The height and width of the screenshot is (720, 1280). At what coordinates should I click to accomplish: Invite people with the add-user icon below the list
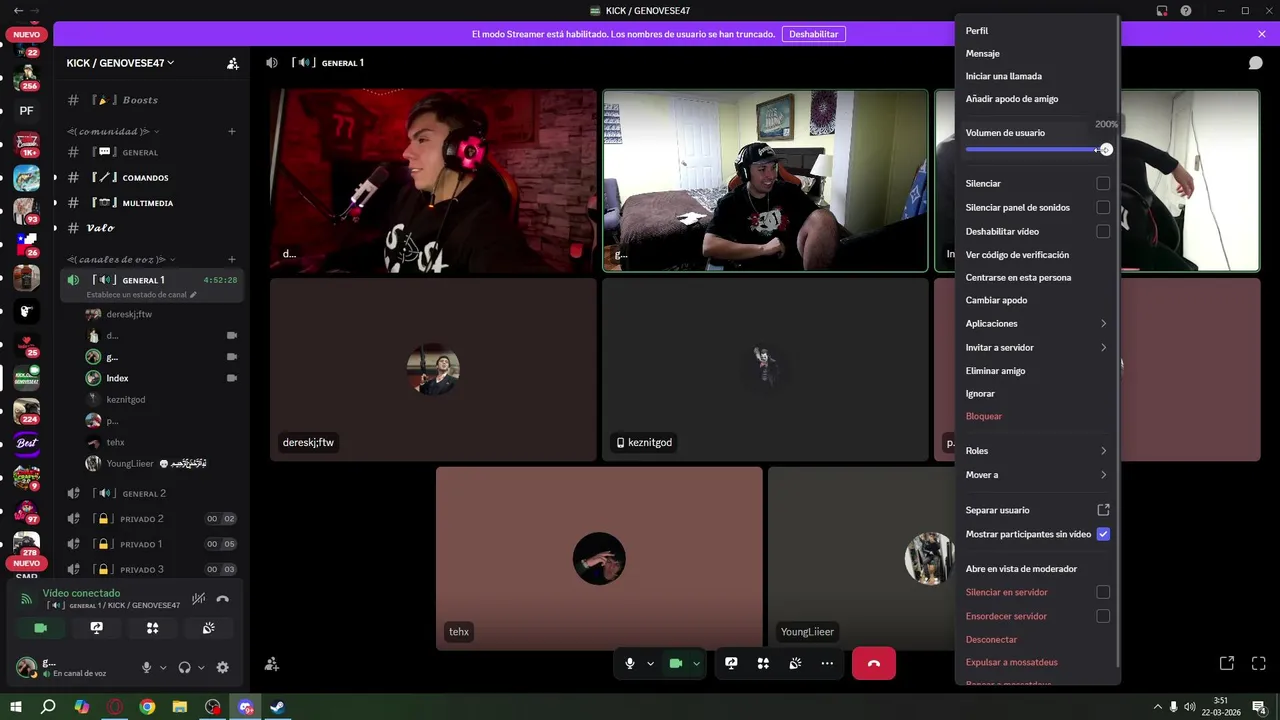click(271, 663)
